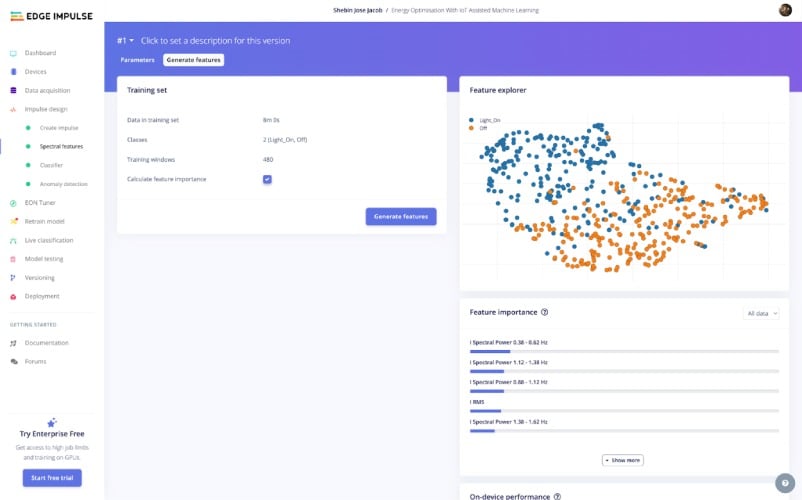Open the user avatar menu
This screenshot has height=500, width=802.
tap(785, 10)
